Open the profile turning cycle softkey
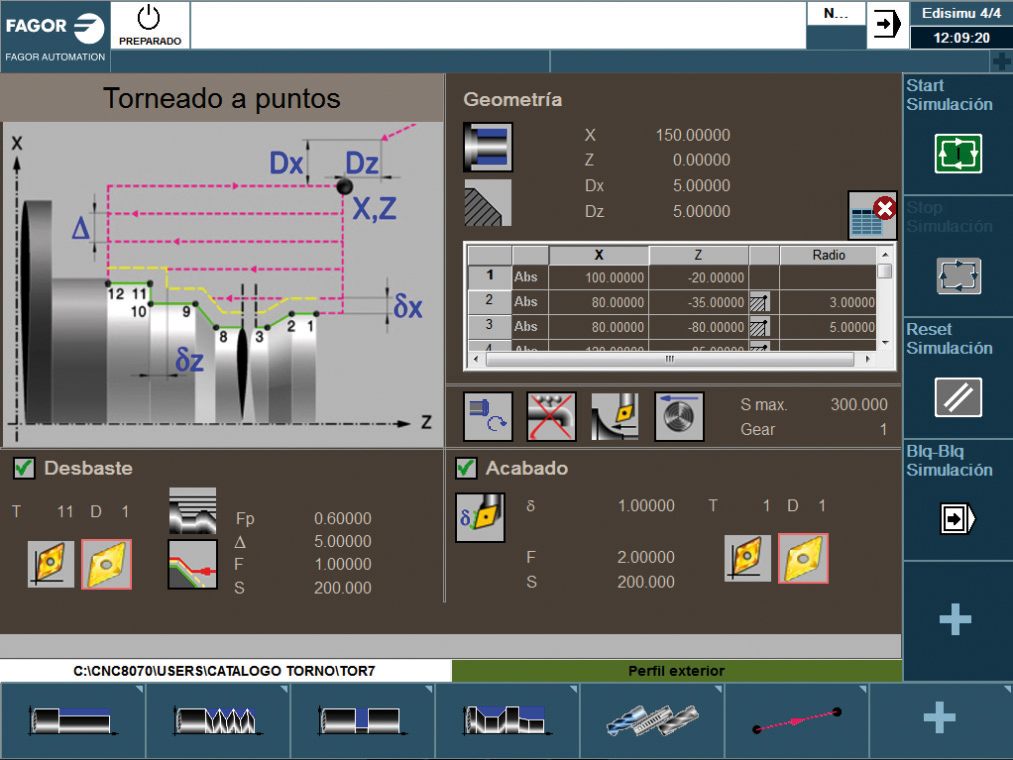The height and width of the screenshot is (760, 1013). tap(507, 720)
